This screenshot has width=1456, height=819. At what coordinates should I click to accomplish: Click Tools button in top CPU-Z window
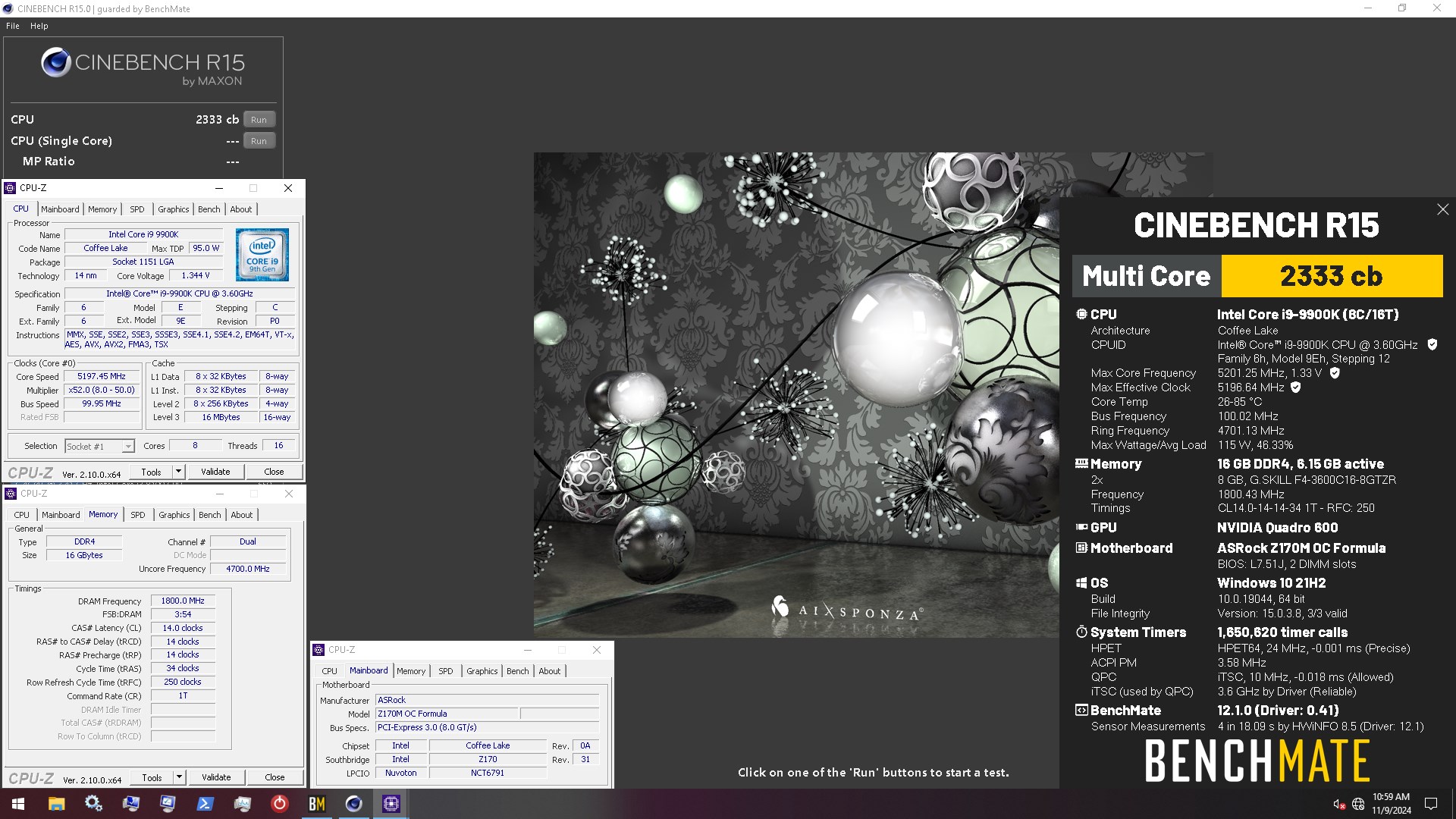pos(152,472)
